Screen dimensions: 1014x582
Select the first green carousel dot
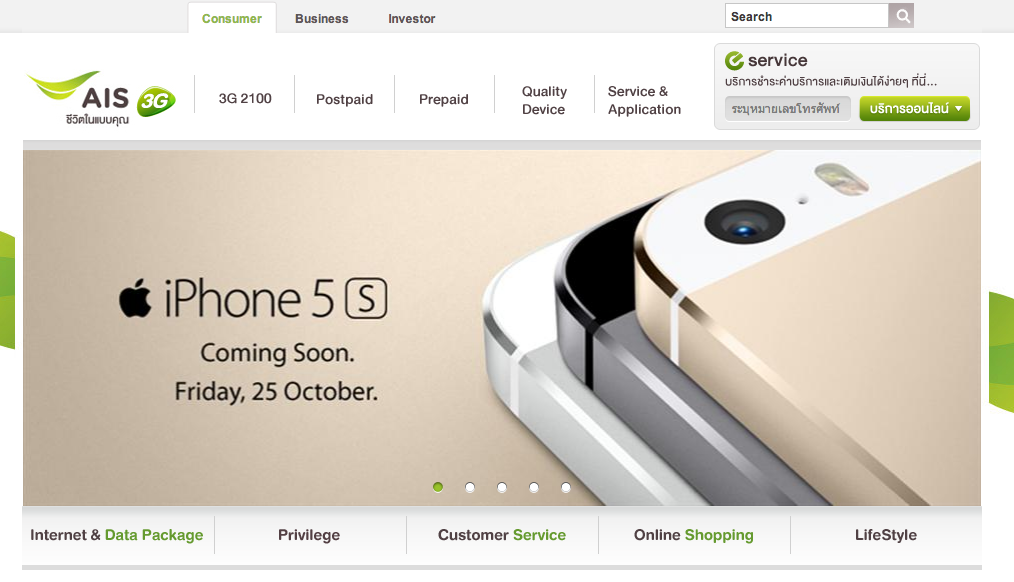pyautogui.click(x=438, y=487)
